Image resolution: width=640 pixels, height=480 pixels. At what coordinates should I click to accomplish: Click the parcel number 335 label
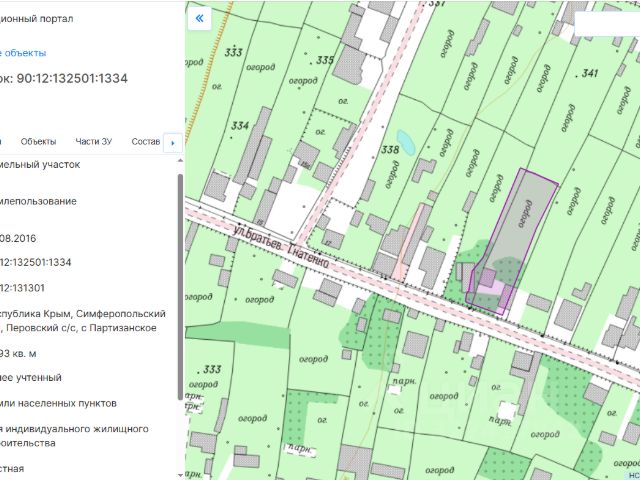325,60
